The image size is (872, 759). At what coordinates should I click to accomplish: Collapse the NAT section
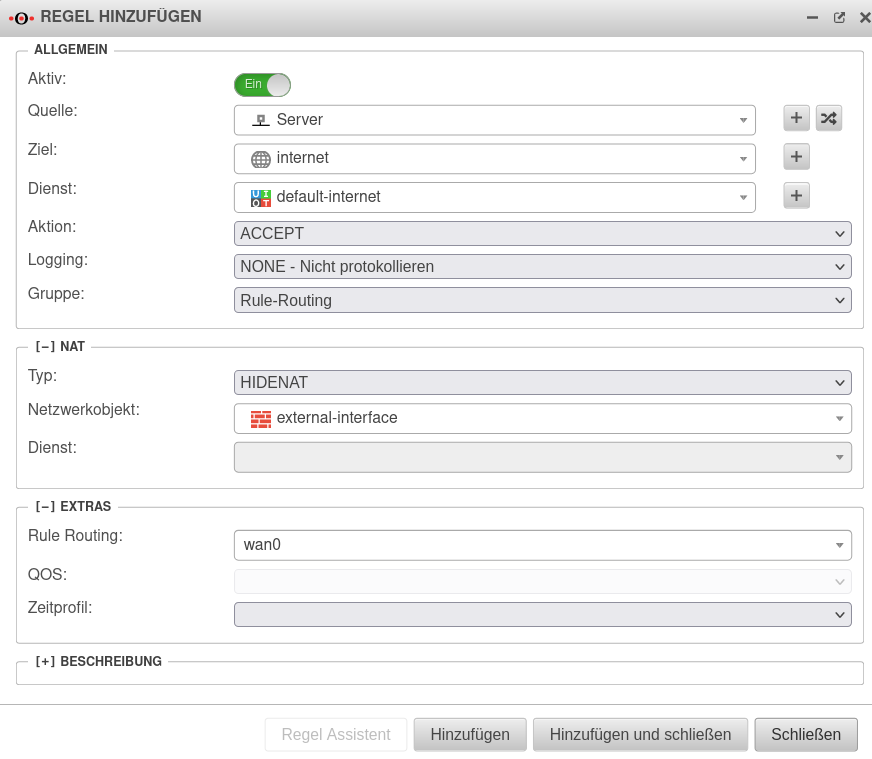point(46,346)
